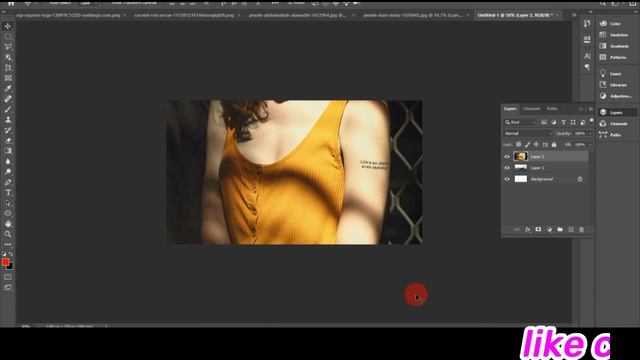The width and height of the screenshot is (640, 360).
Task: Switch to the first document tab
Action: (68, 15)
